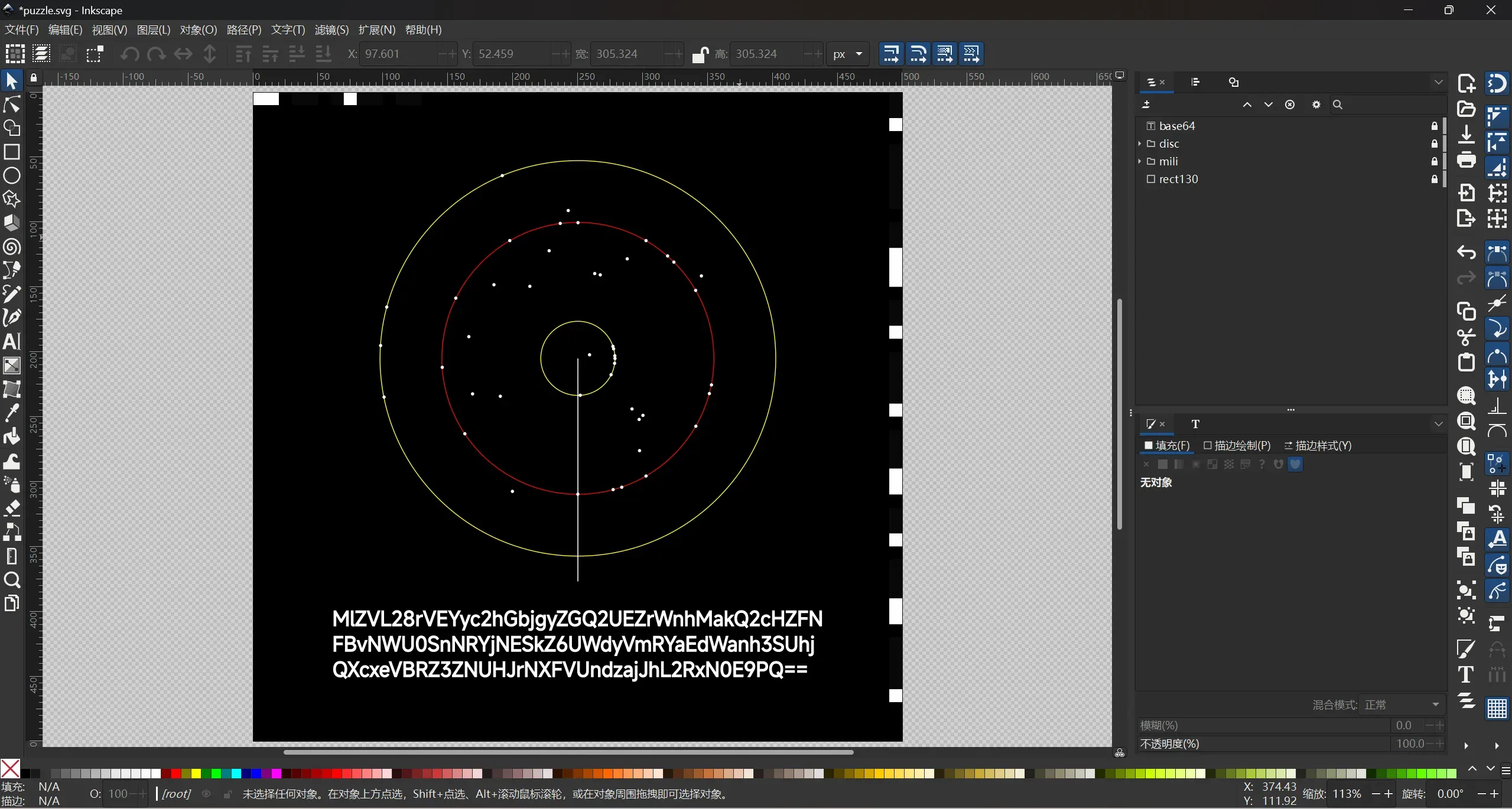
Task: Toggle width/height ratio lock
Action: tap(700, 54)
